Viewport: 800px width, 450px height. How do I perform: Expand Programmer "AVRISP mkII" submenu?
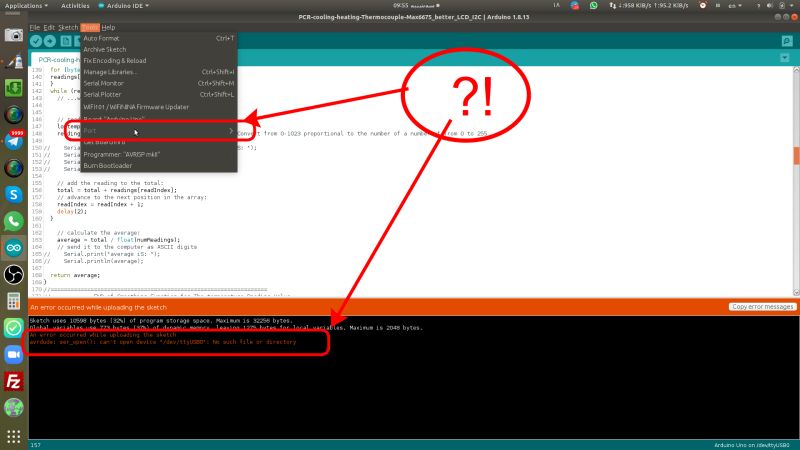[x=159, y=154]
